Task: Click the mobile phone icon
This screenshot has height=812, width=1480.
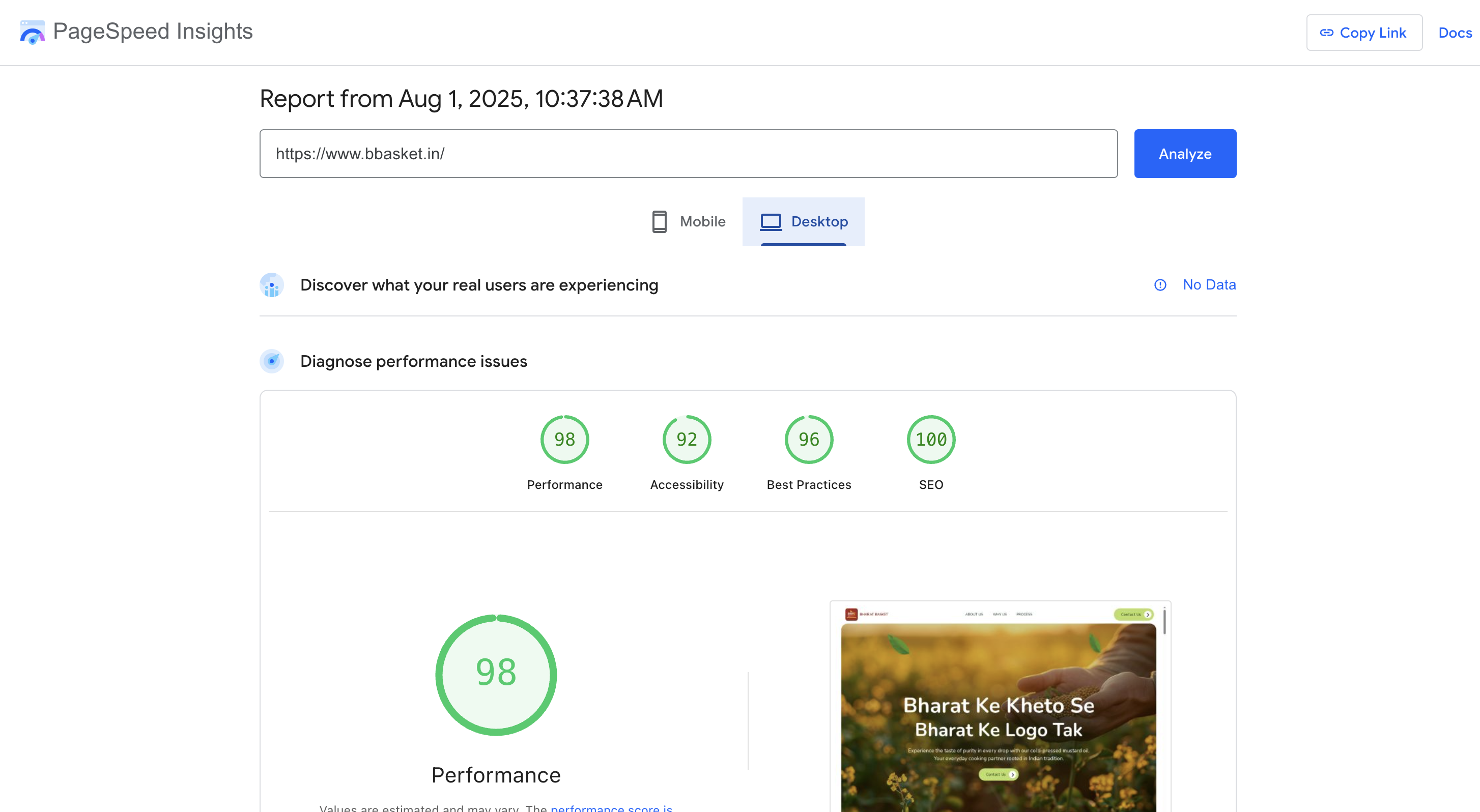Action: [x=659, y=222]
